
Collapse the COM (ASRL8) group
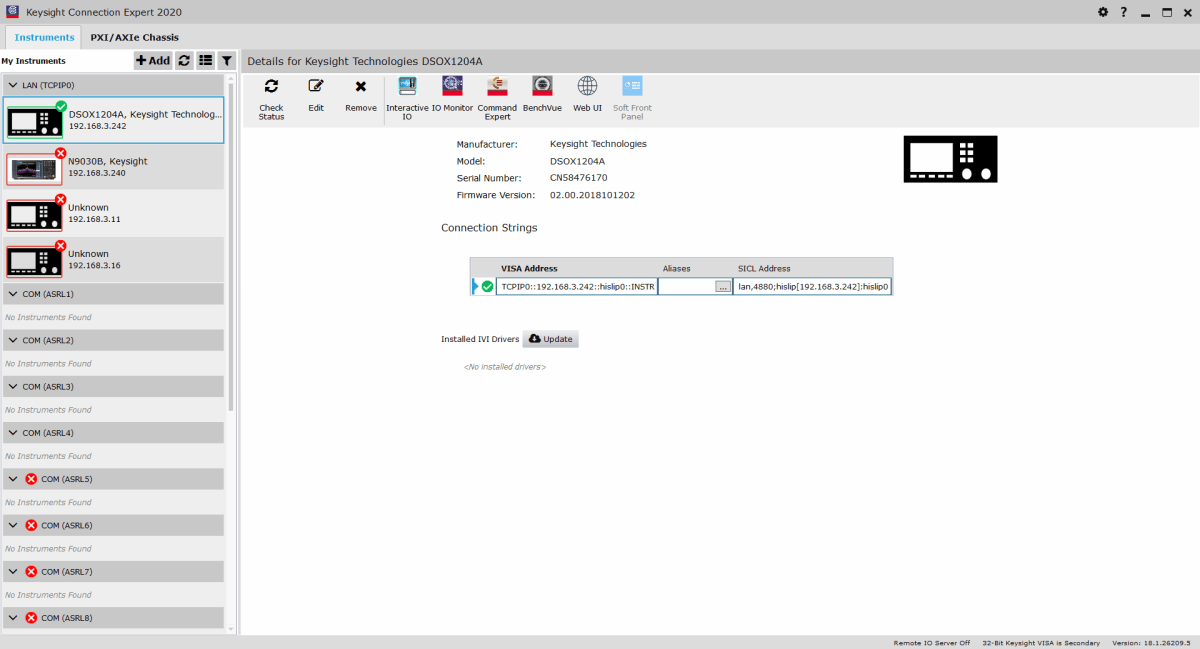tap(12, 618)
